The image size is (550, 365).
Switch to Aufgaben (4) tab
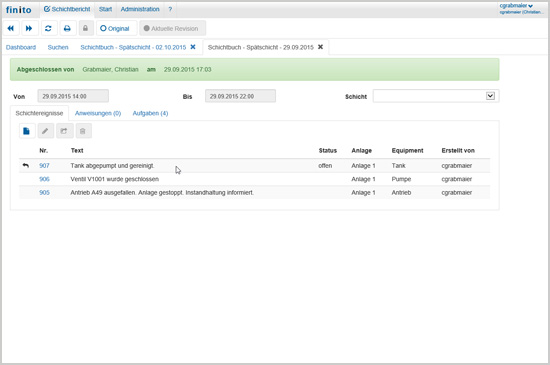[x=150, y=113]
